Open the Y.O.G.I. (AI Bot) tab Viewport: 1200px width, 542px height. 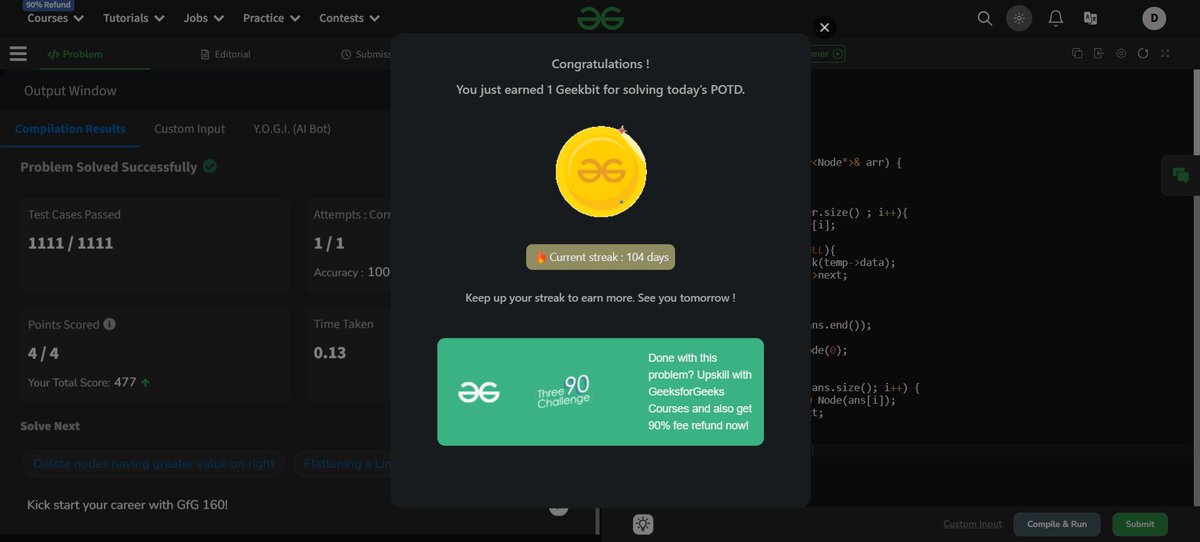pyautogui.click(x=291, y=129)
